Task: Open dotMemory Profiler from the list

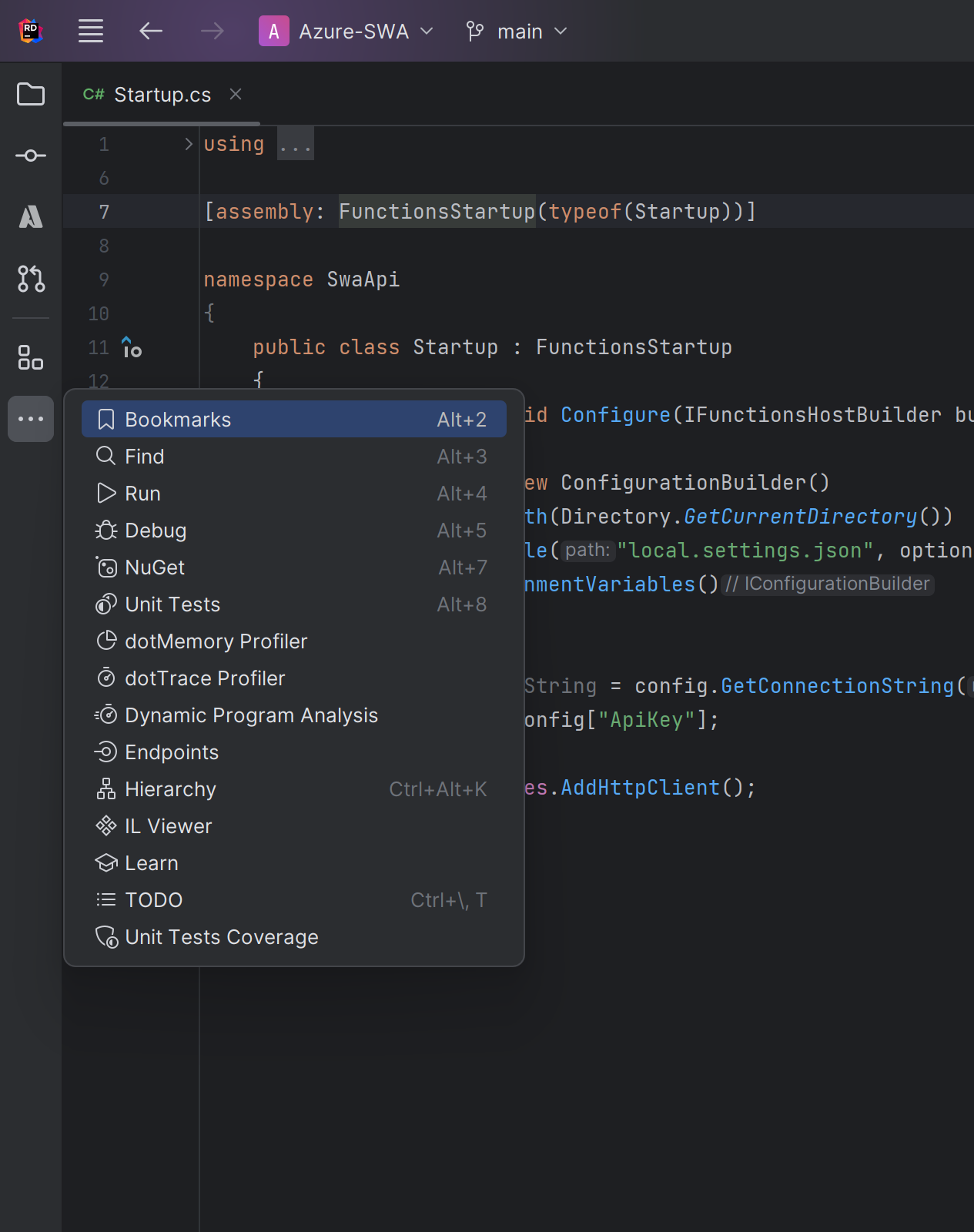Action: (294, 641)
